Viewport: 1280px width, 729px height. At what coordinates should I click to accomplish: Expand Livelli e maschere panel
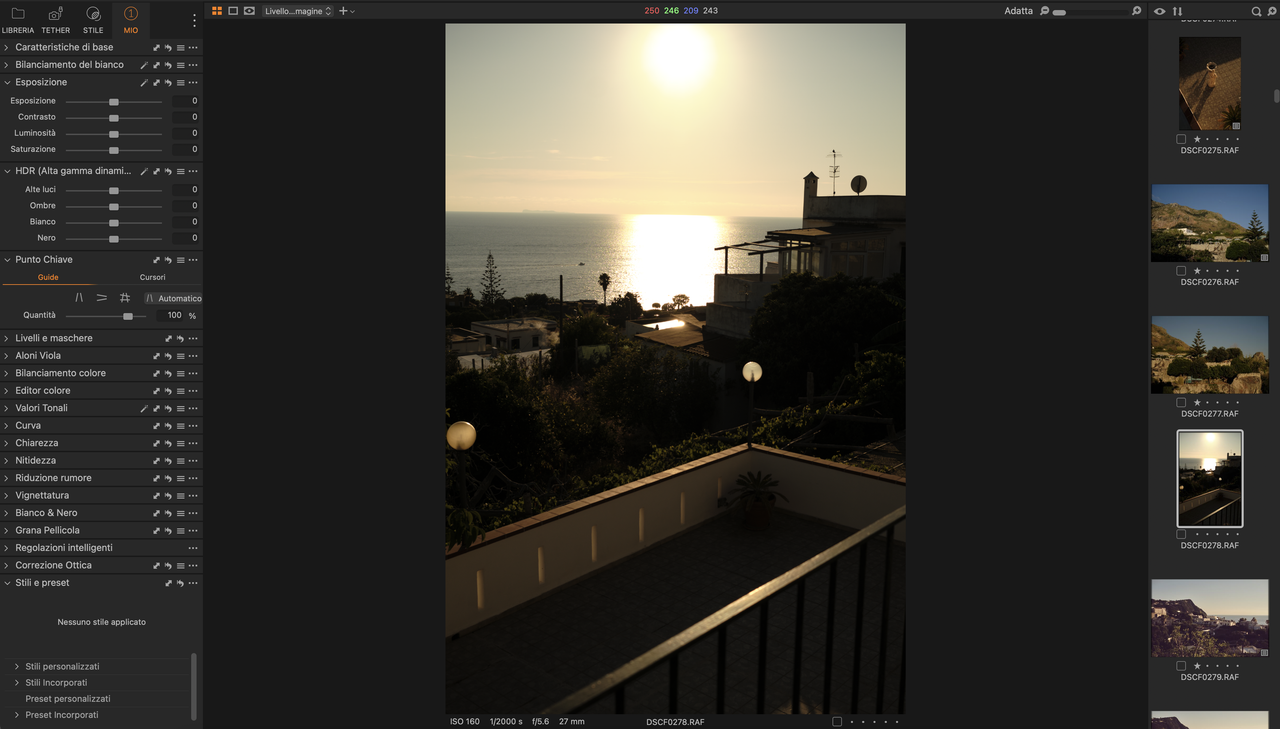(6, 338)
